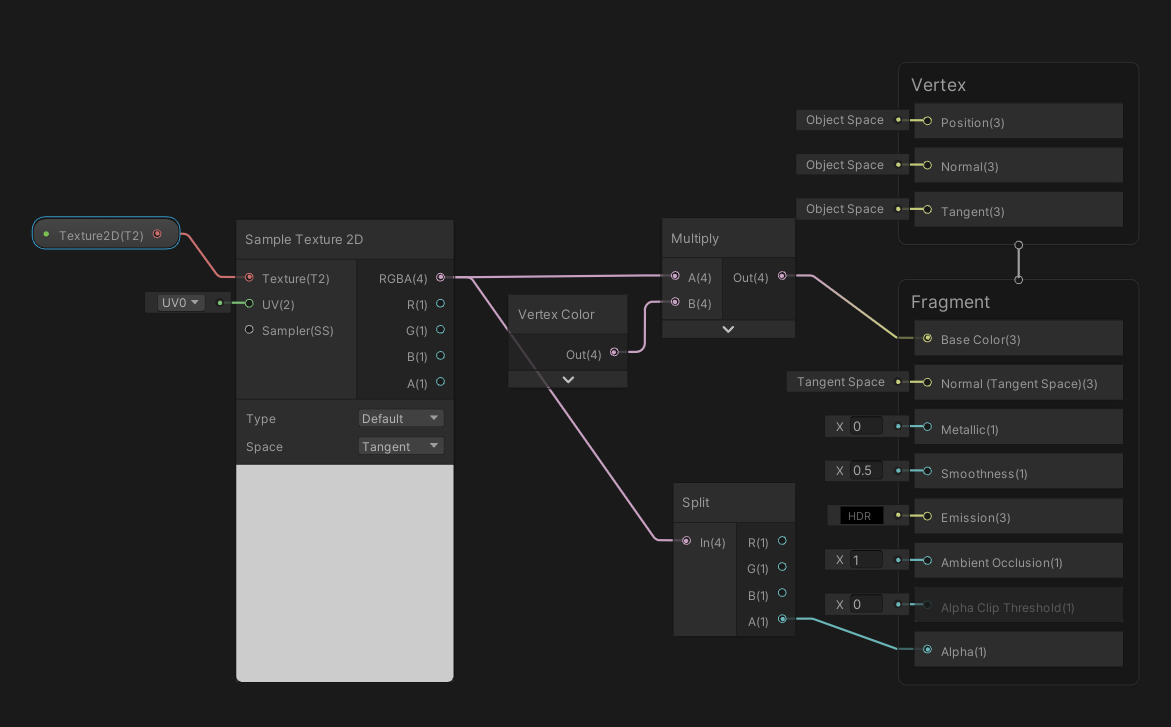Image resolution: width=1171 pixels, height=727 pixels.
Task: Select the Vertex Color node title
Action: [x=556, y=315]
